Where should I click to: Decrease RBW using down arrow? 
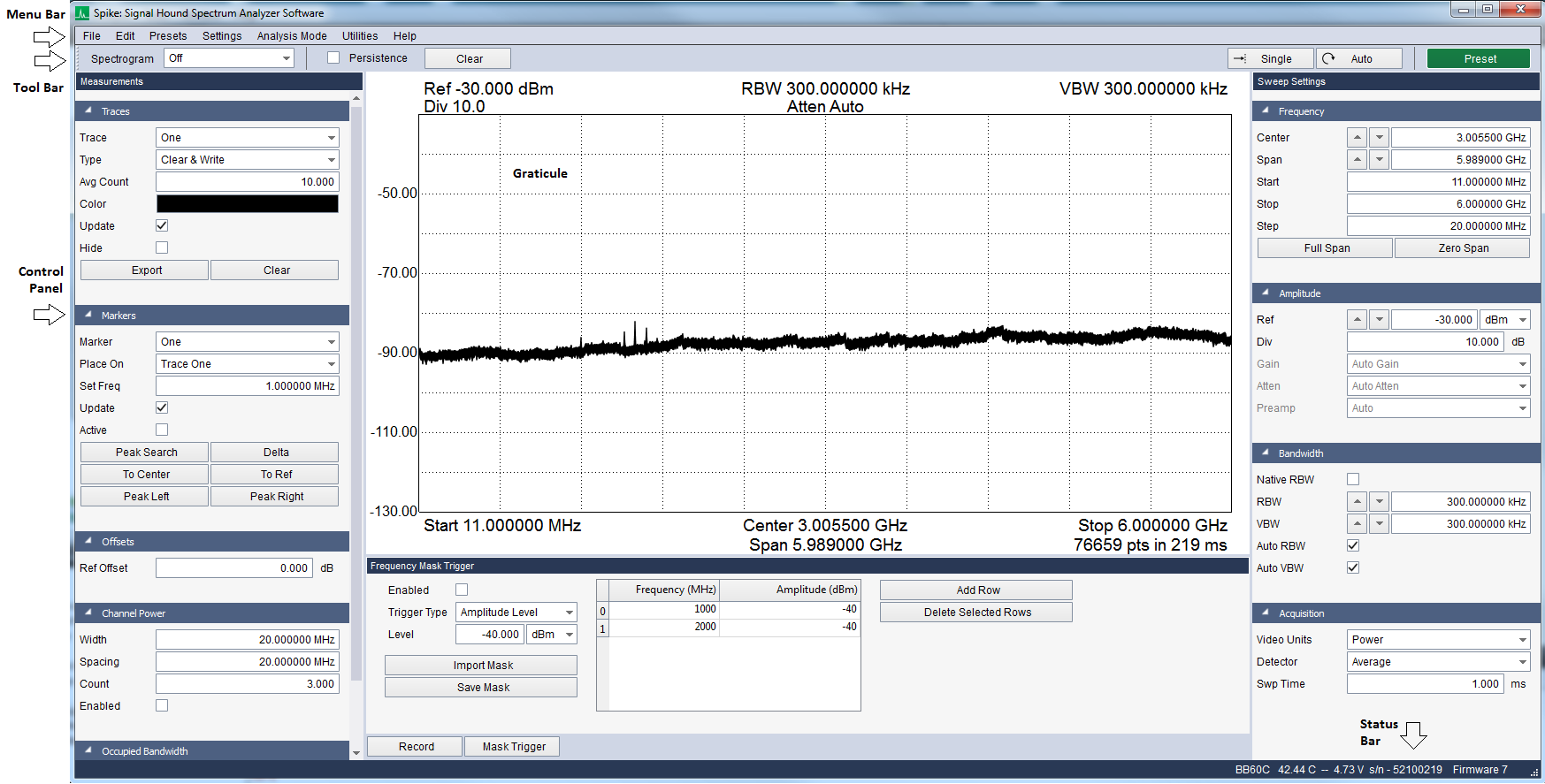(1379, 502)
